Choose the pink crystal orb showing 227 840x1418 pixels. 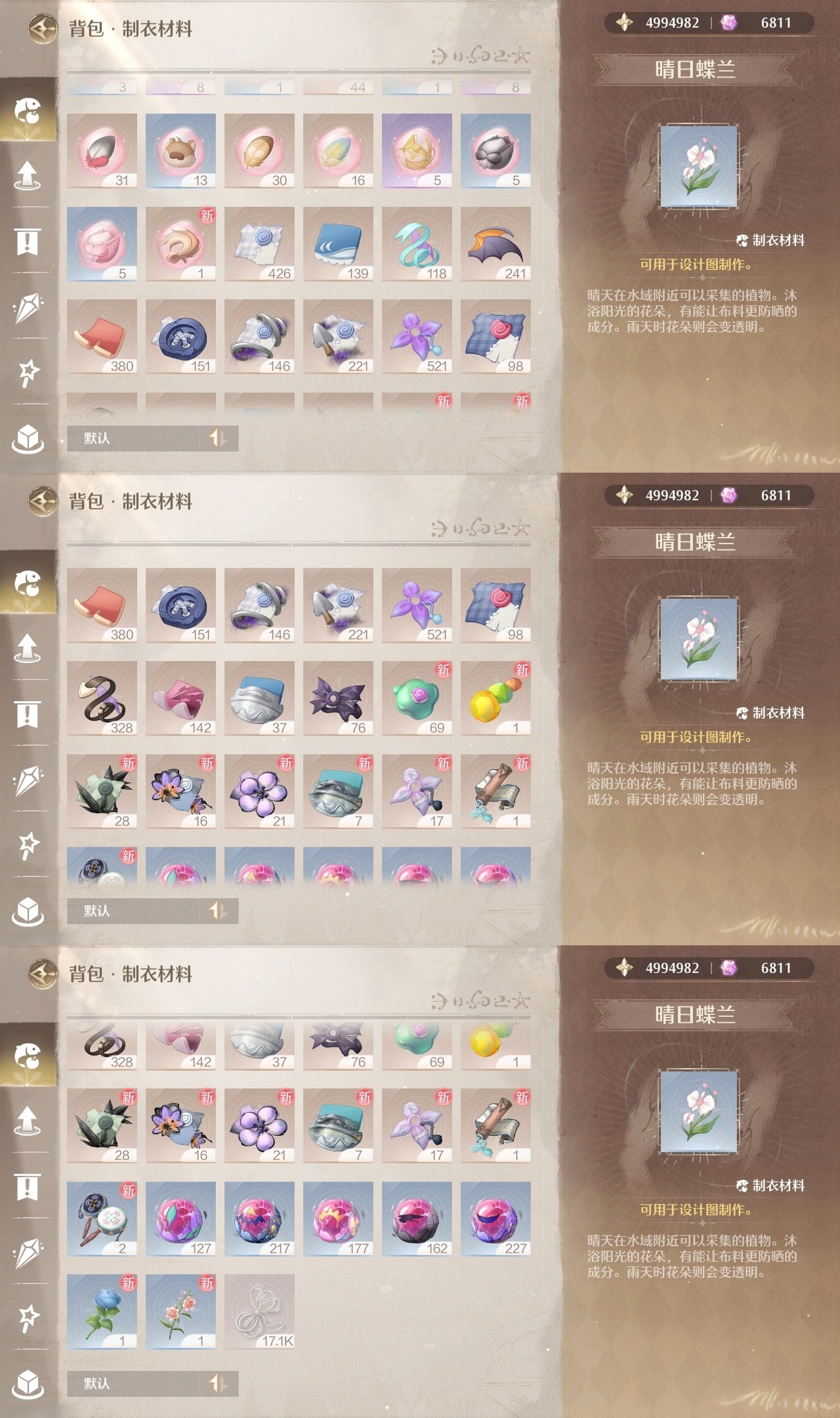tap(495, 1219)
